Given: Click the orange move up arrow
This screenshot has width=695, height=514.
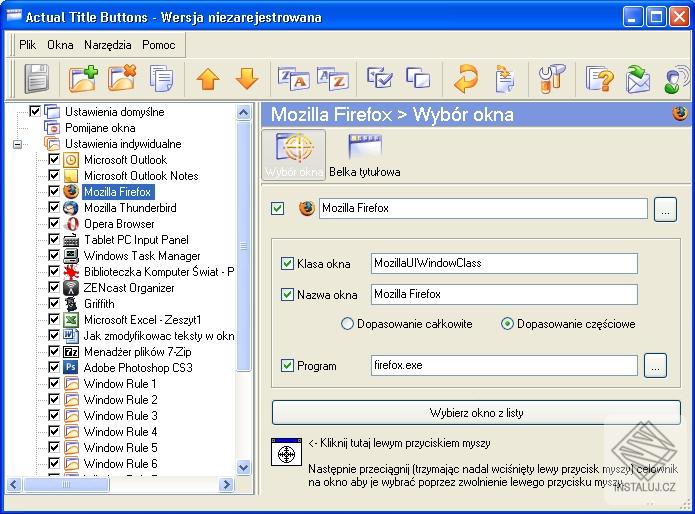Looking at the screenshot, I should click(207, 79).
